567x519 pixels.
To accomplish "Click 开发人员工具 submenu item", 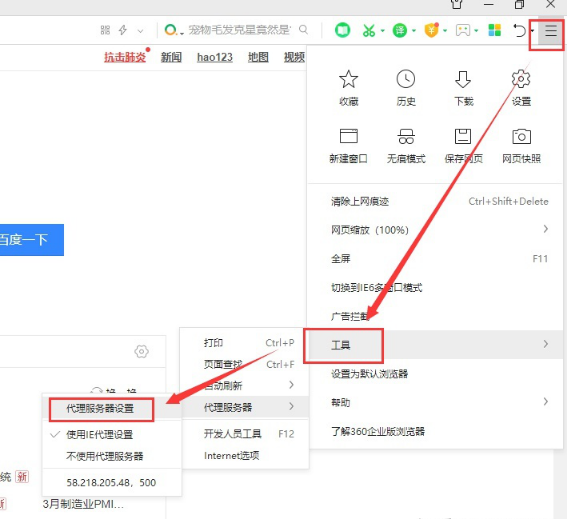I will click(x=245, y=433).
